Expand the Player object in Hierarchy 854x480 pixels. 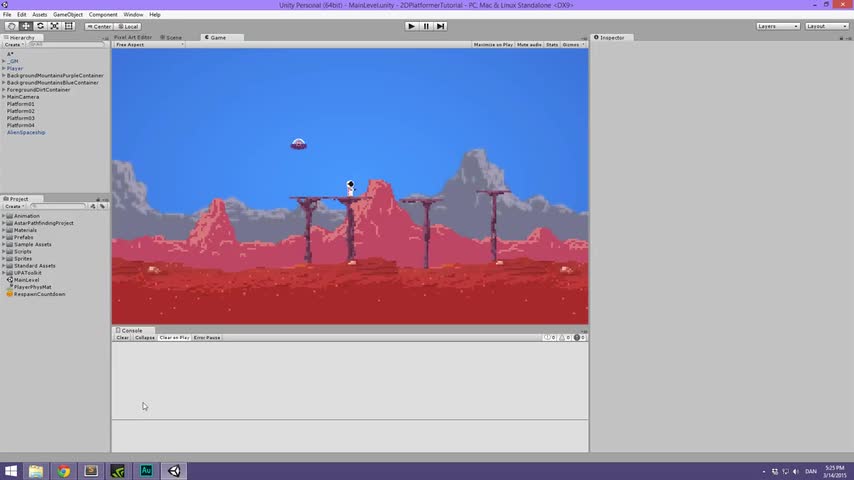4,69
